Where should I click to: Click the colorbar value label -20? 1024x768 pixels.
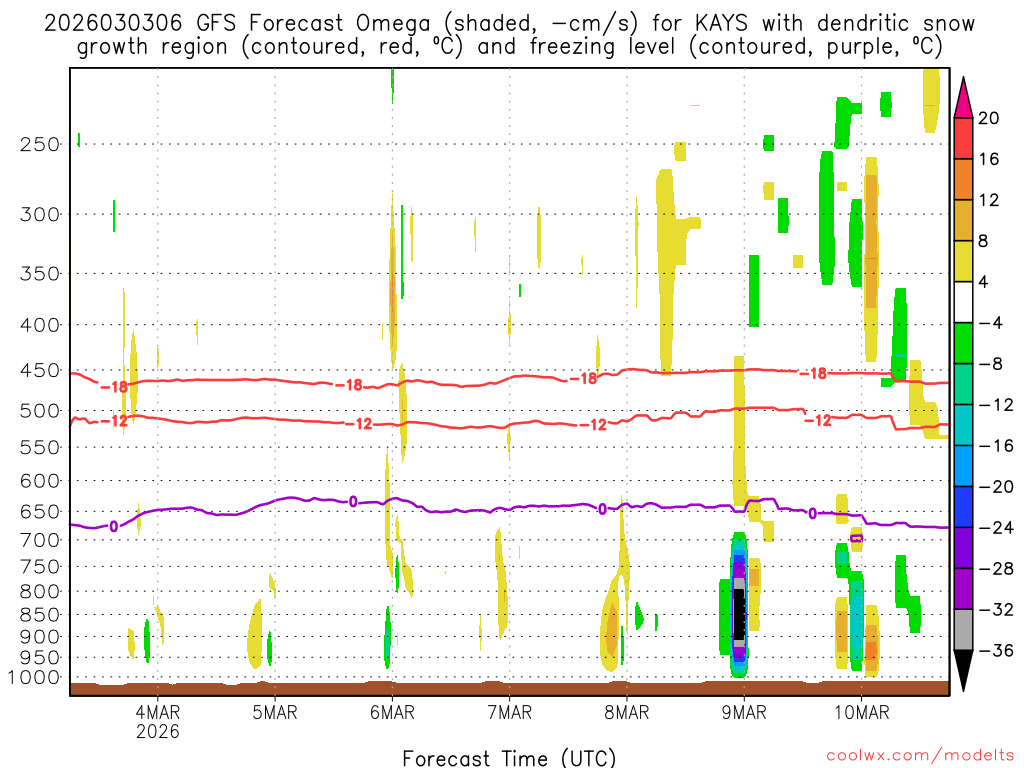click(x=995, y=487)
